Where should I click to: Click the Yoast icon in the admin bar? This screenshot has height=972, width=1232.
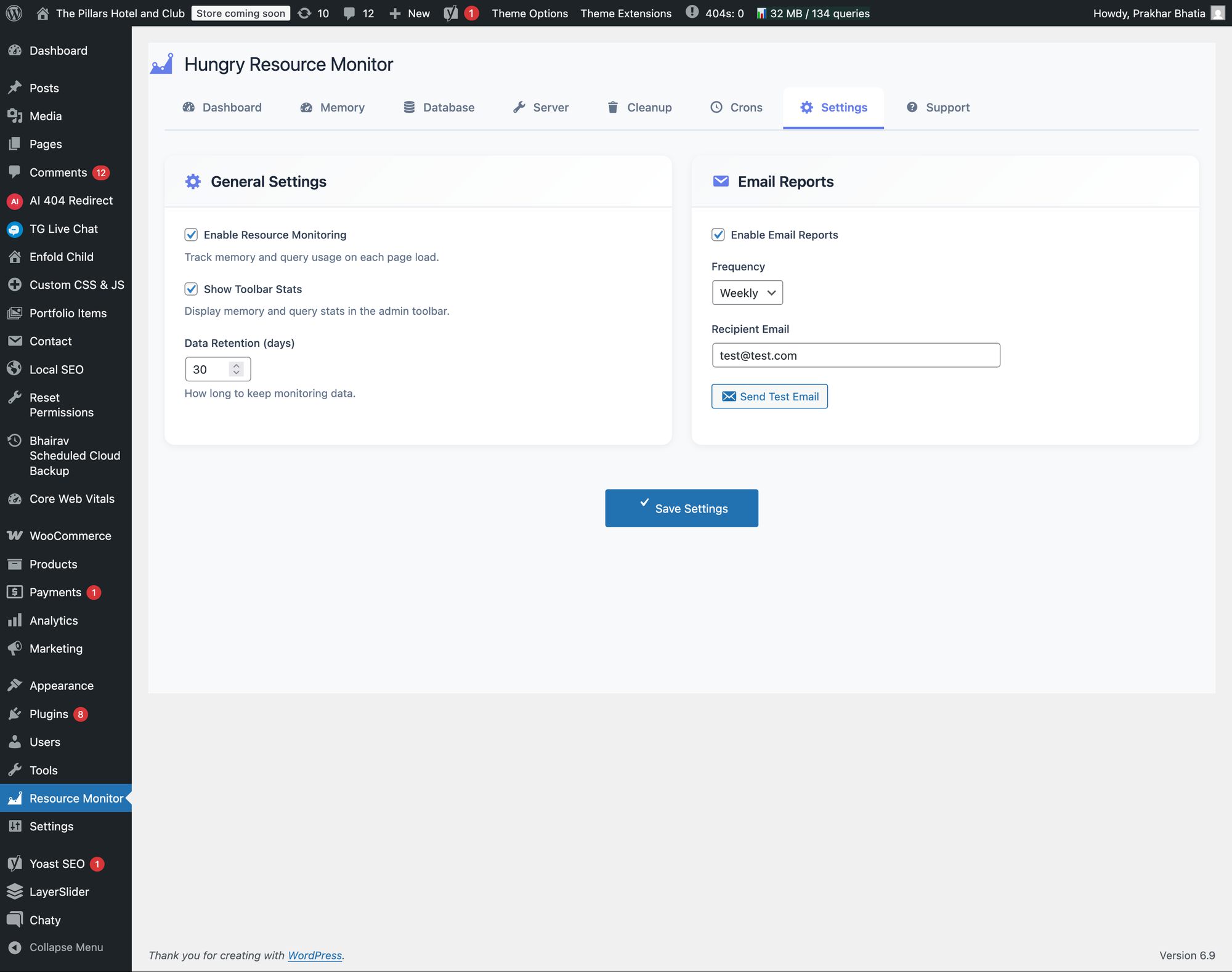pyautogui.click(x=451, y=13)
